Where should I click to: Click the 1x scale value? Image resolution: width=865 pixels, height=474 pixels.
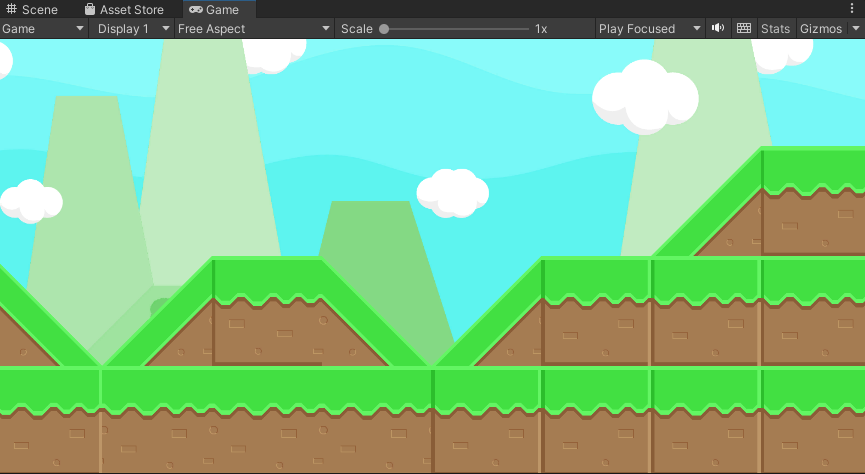coord(541,29)
